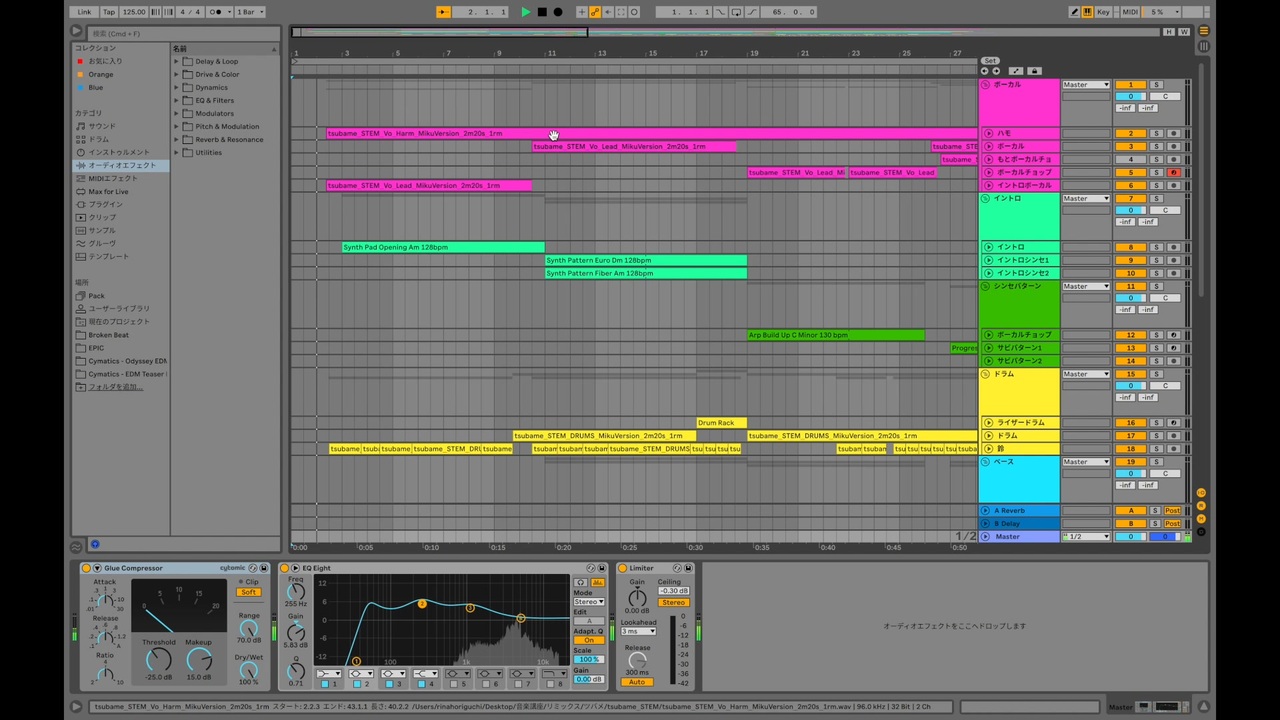
Task: Open the Limiter Lookahead 3 ms dropdown
Action: 637,631
